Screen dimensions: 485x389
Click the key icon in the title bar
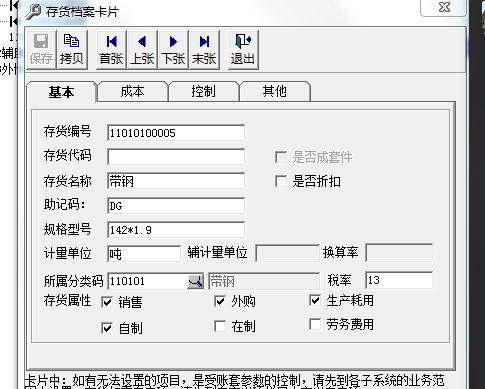33,12
